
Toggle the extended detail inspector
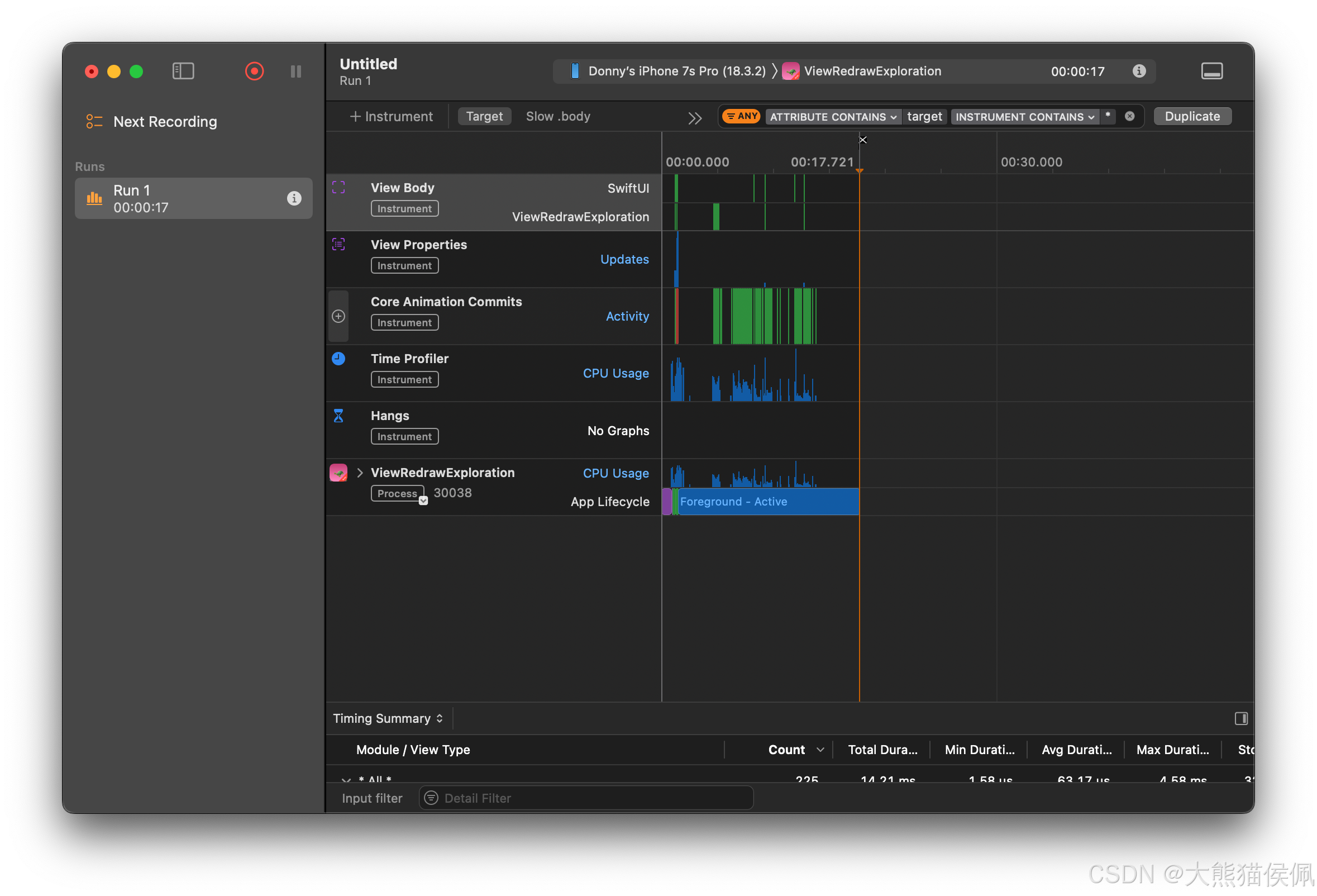pyautogui.click(x=1240, y=718)
